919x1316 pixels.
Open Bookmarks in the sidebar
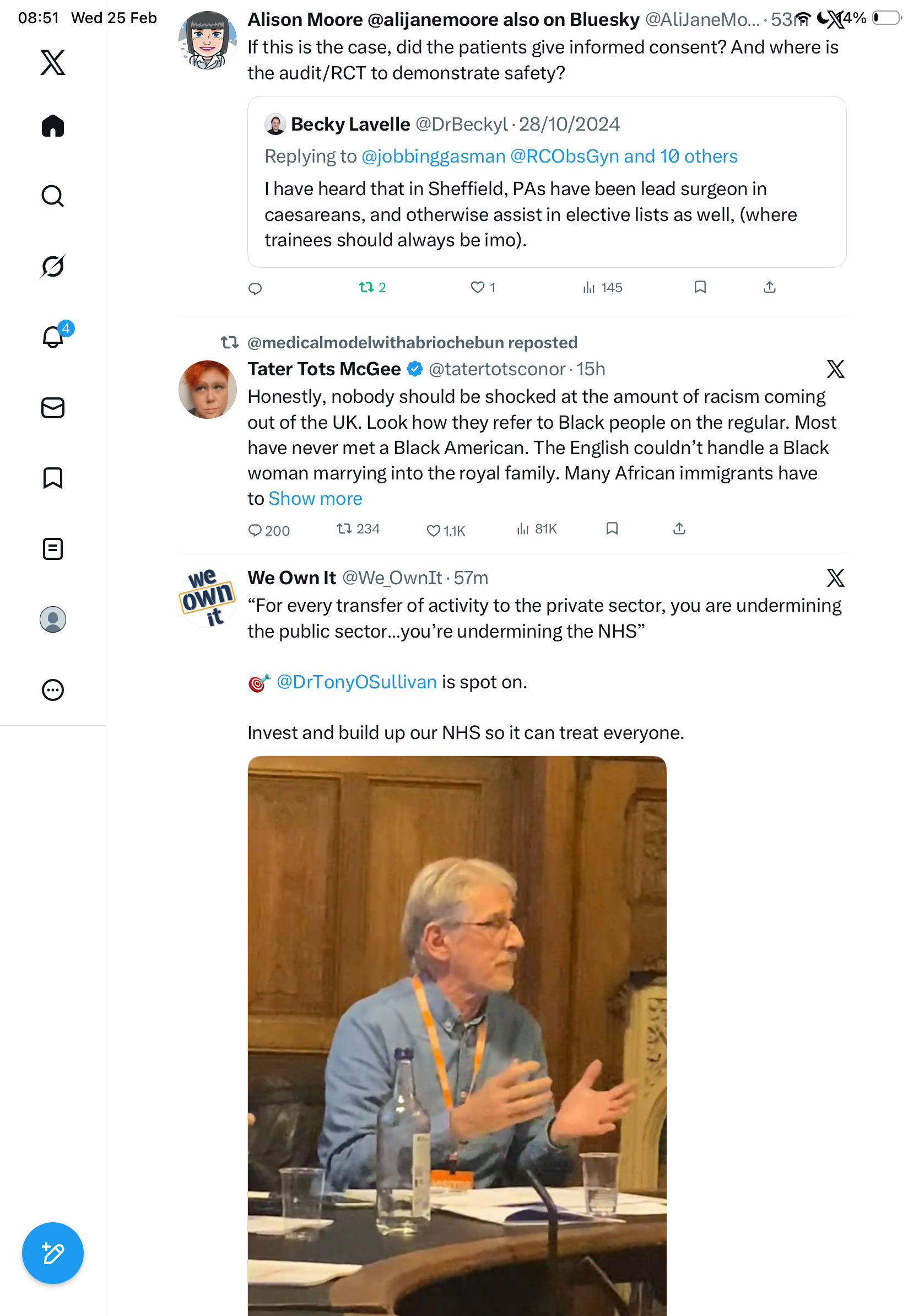(x=53, y=478)
